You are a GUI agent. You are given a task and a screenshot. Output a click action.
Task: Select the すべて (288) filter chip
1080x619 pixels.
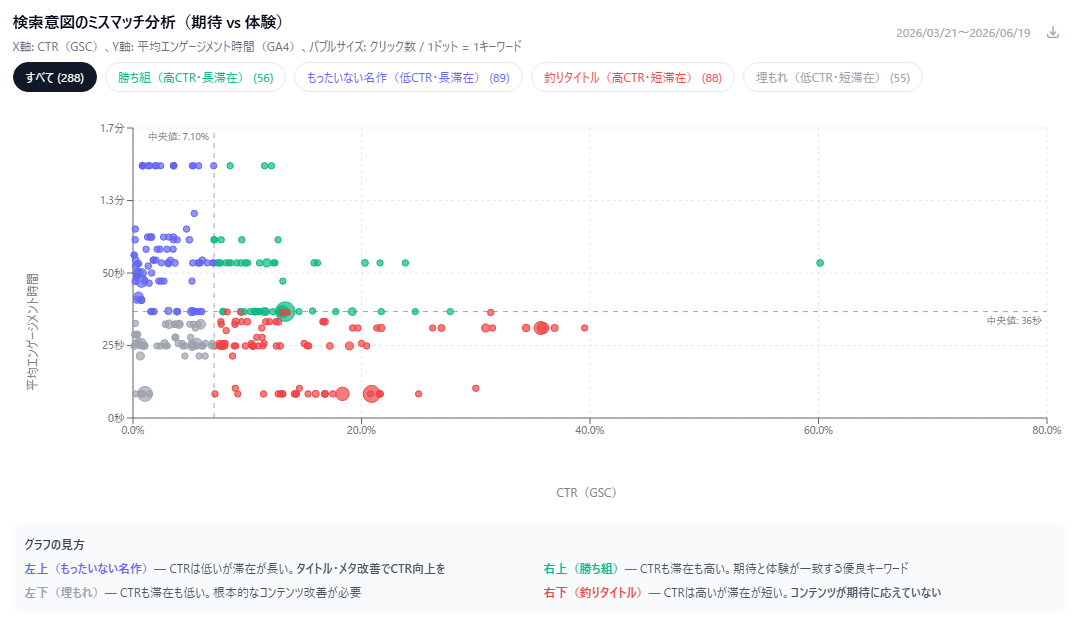pyautogui.click(x=55, y=78)
